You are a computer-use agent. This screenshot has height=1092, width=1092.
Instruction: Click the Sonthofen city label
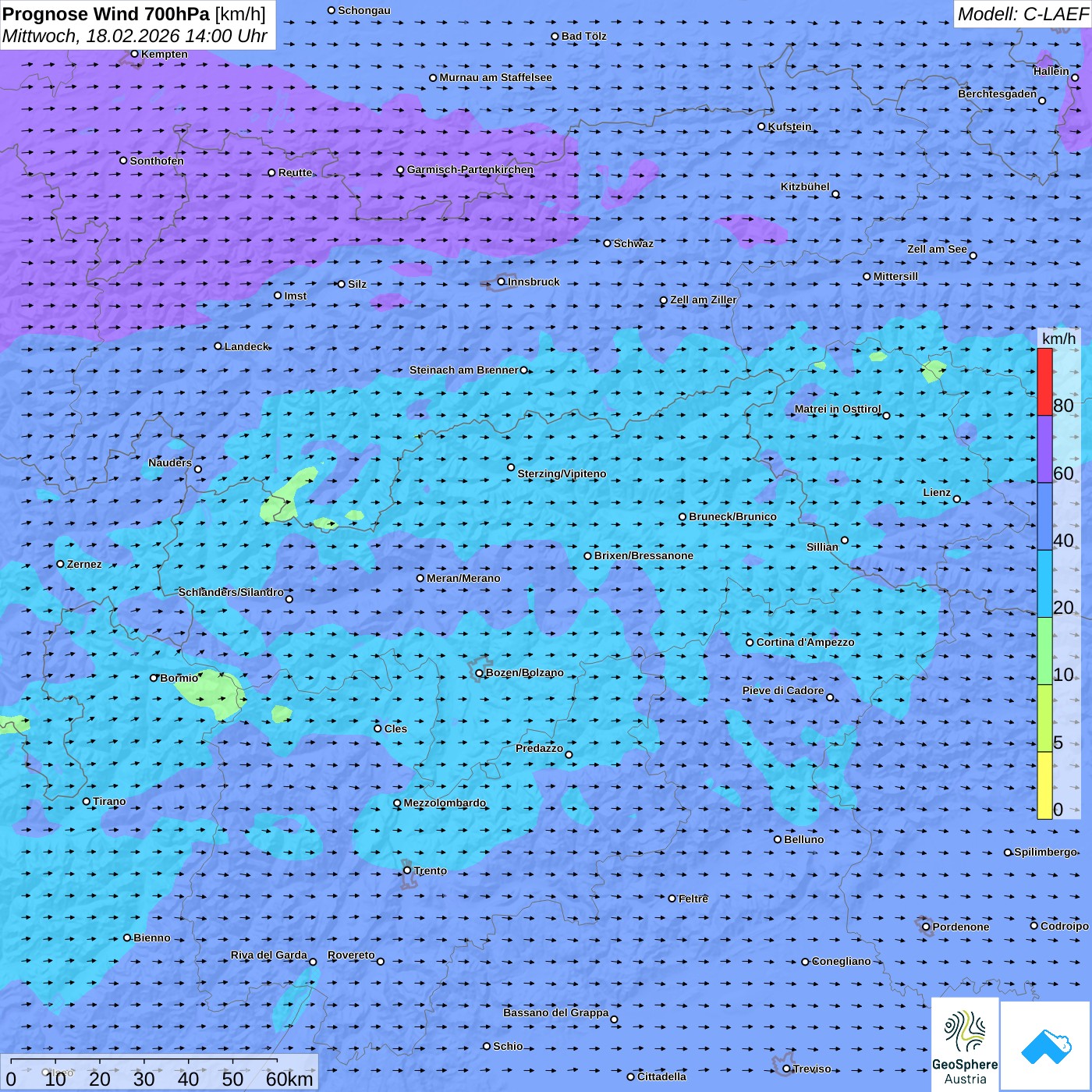point(157,161)
